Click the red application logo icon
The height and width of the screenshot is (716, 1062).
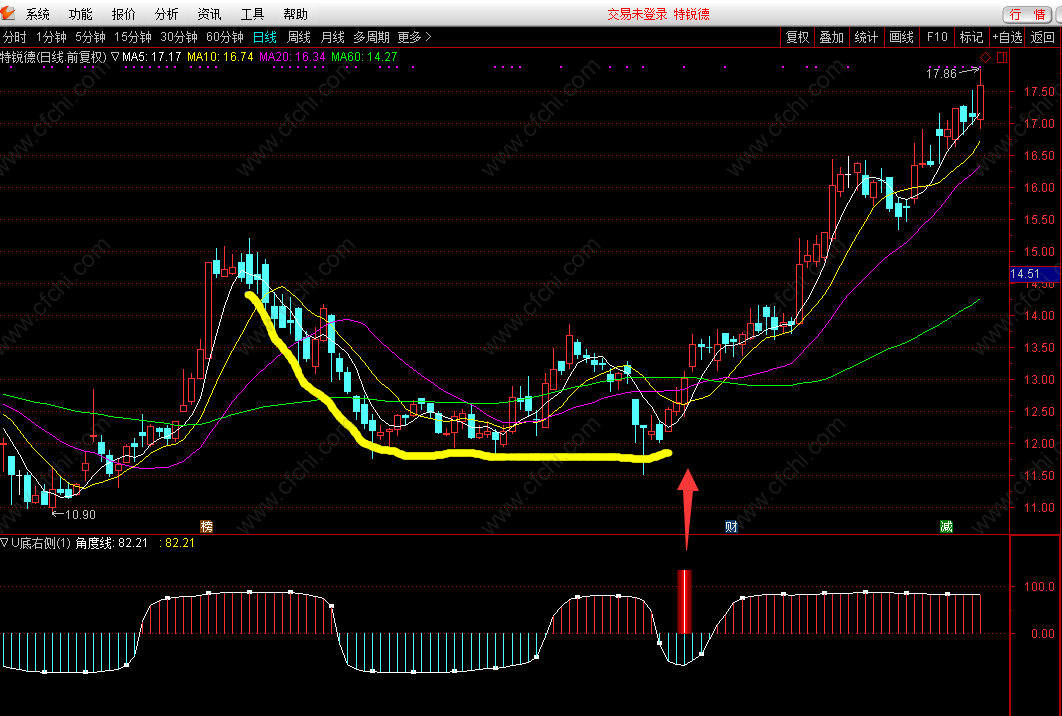click(x=7, y=13)
